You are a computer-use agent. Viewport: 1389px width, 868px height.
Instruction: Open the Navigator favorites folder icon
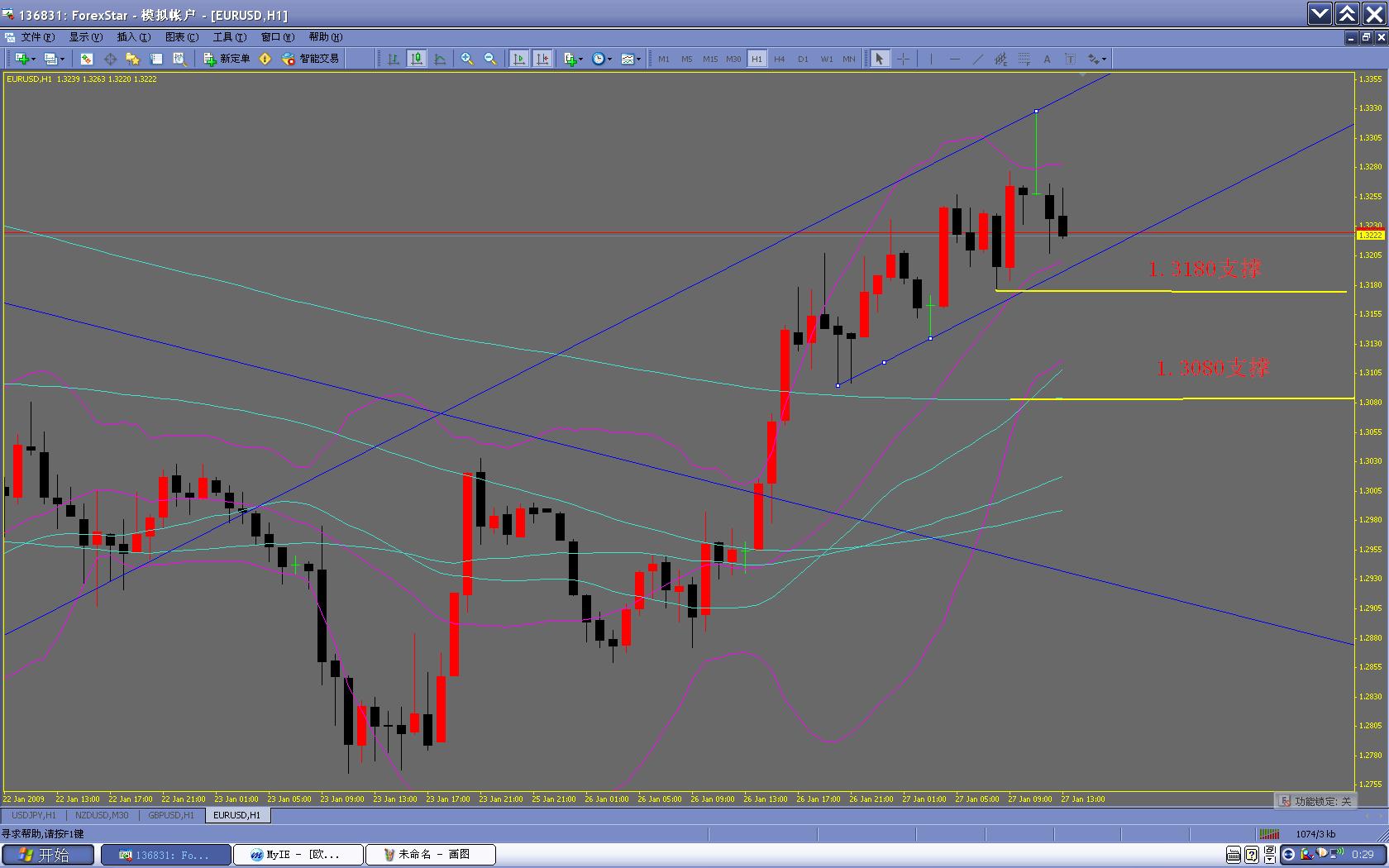(x=132, y=59)
